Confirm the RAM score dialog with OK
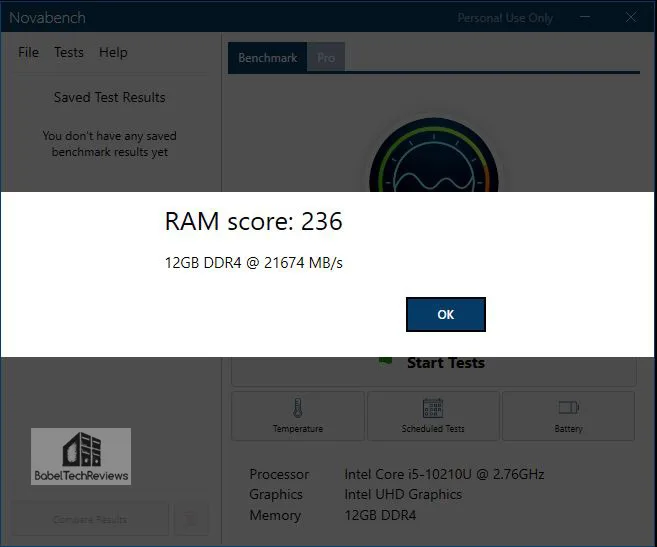The image size is (657, 547). click(446, 314)
